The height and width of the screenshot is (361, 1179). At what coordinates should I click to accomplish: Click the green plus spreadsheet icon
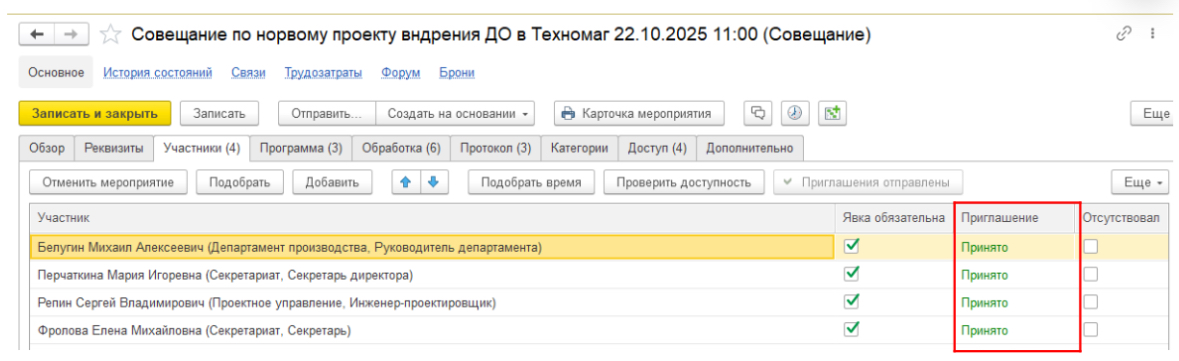[832, 114]
